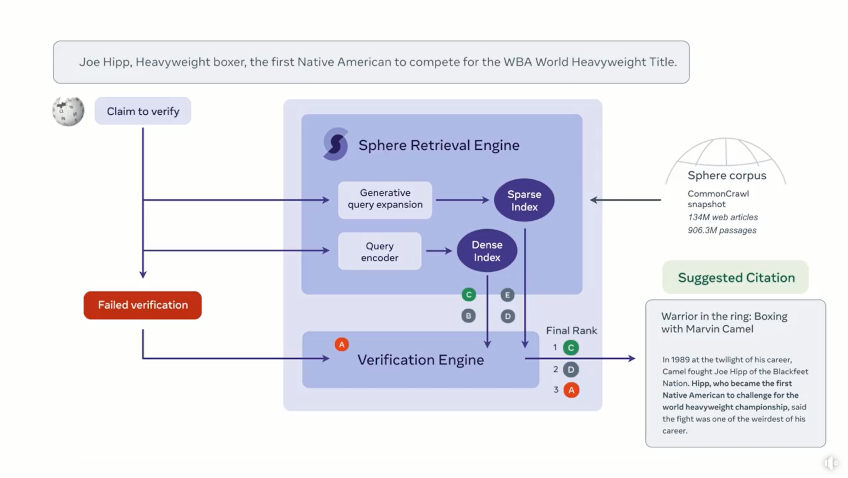Click the gray E circle marker
Screen dimensions: 848x478
point(507,295)
